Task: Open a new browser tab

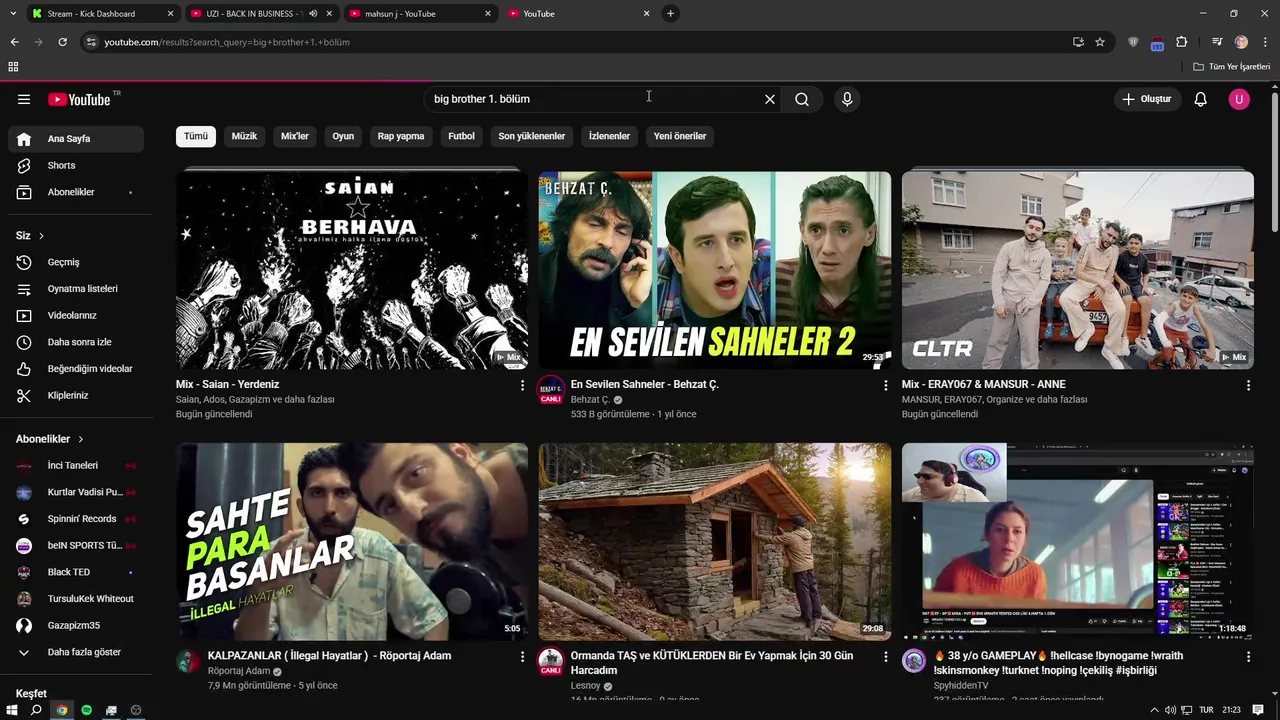Action: [x=670, y=14]
